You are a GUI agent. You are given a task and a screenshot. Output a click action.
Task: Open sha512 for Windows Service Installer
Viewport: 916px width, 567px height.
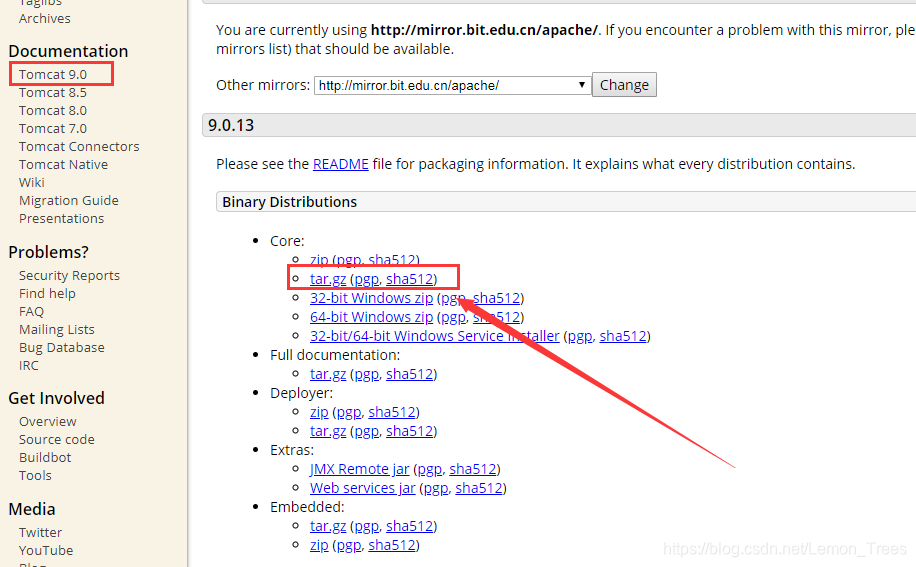pyautogui.click(x=623, y=336)
